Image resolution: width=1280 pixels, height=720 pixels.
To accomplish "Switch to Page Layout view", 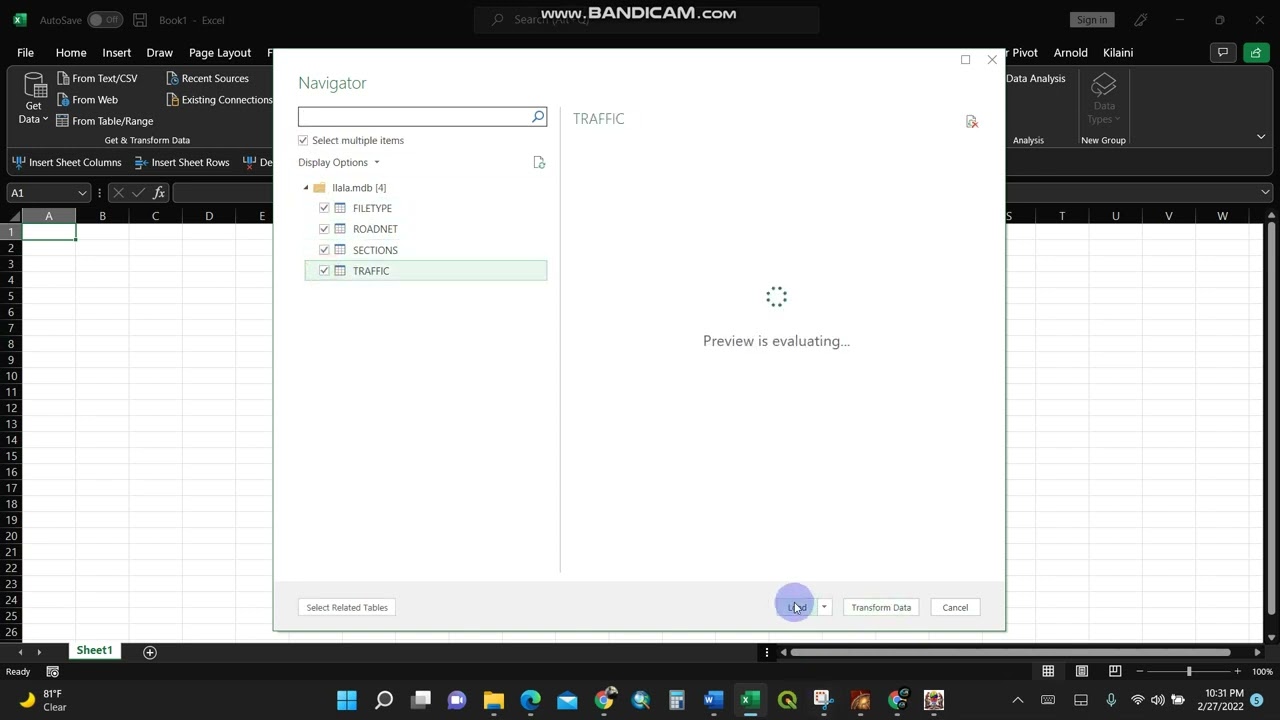I will [x=1081, y=671].
